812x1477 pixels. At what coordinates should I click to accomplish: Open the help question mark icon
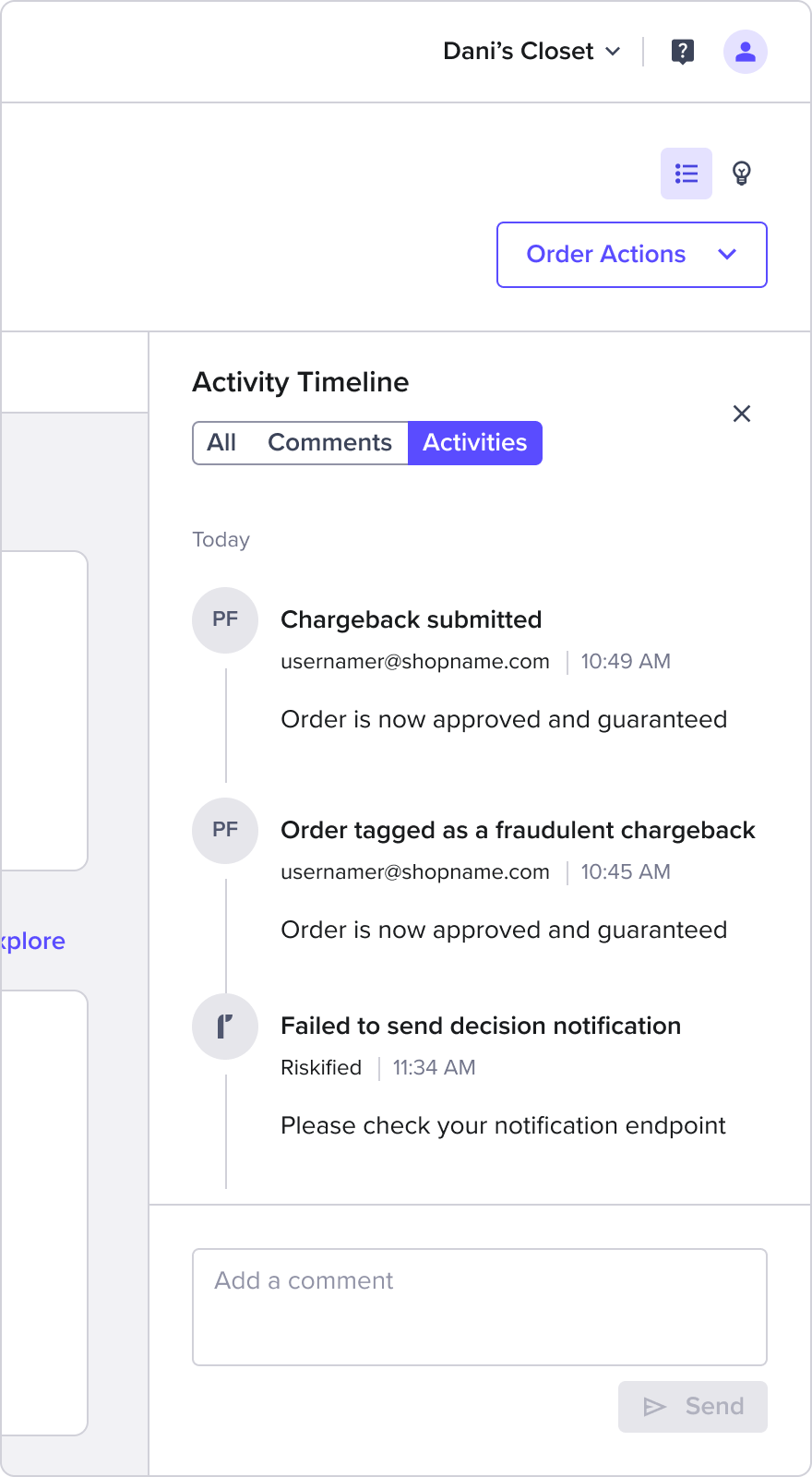(x=683, y=52)
